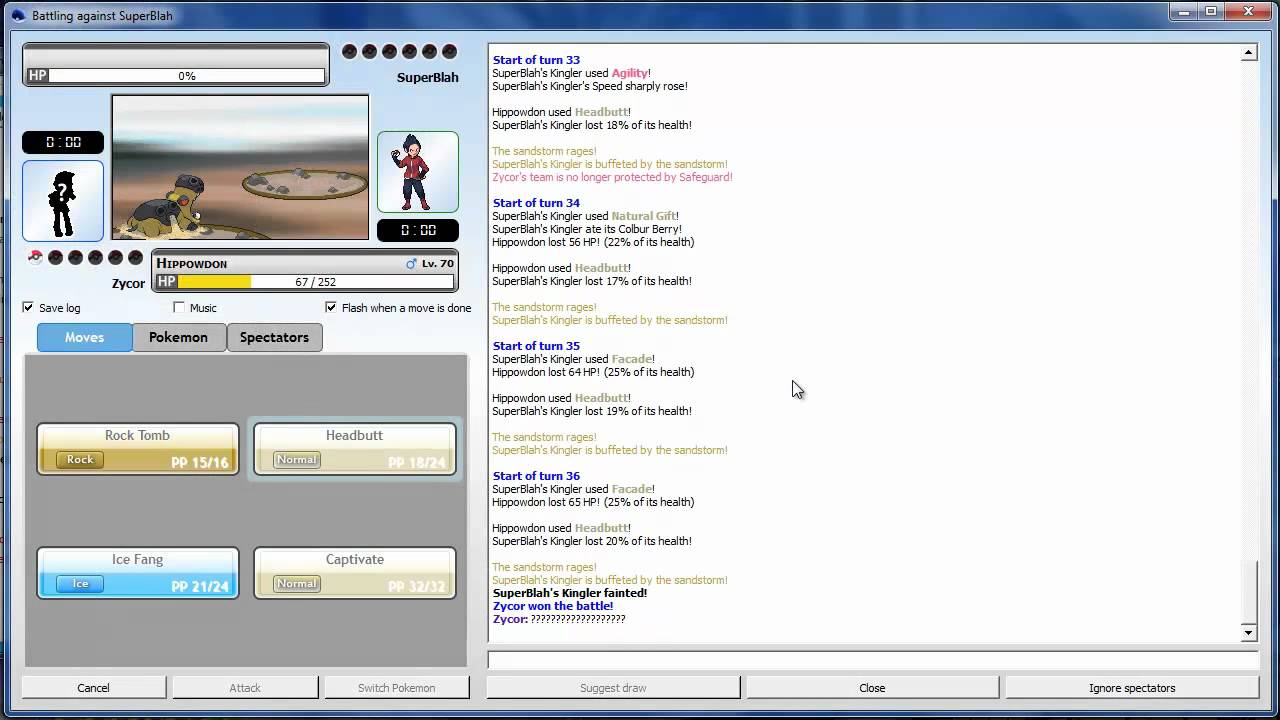Click 'Kingler ate its Colbur Berry!' line
This screenshot has width=1280, height=720.
click(589, 229)
